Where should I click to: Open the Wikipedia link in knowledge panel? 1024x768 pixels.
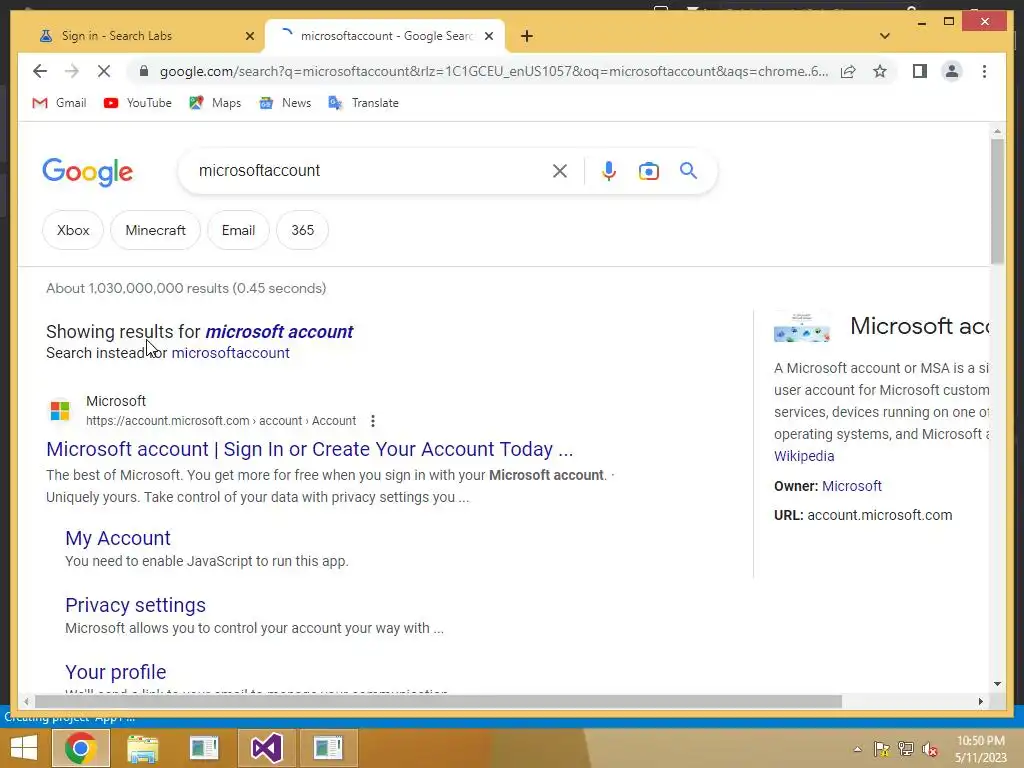click(x=804, y=456)
